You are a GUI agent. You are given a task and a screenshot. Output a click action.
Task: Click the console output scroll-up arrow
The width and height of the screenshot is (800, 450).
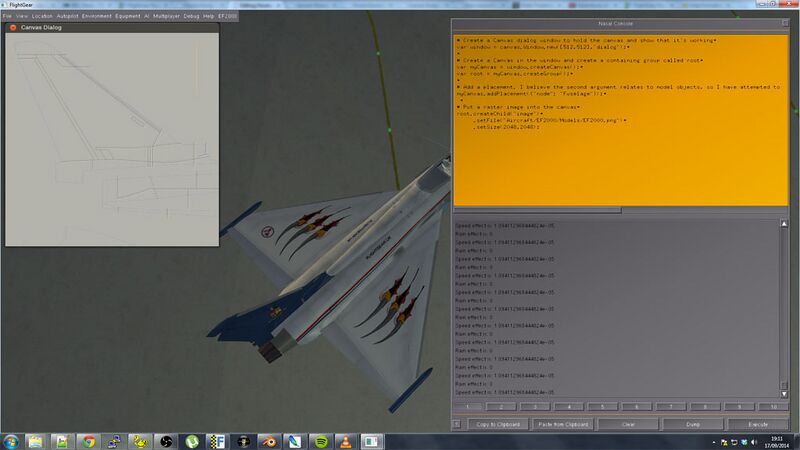tap(784, 224)
